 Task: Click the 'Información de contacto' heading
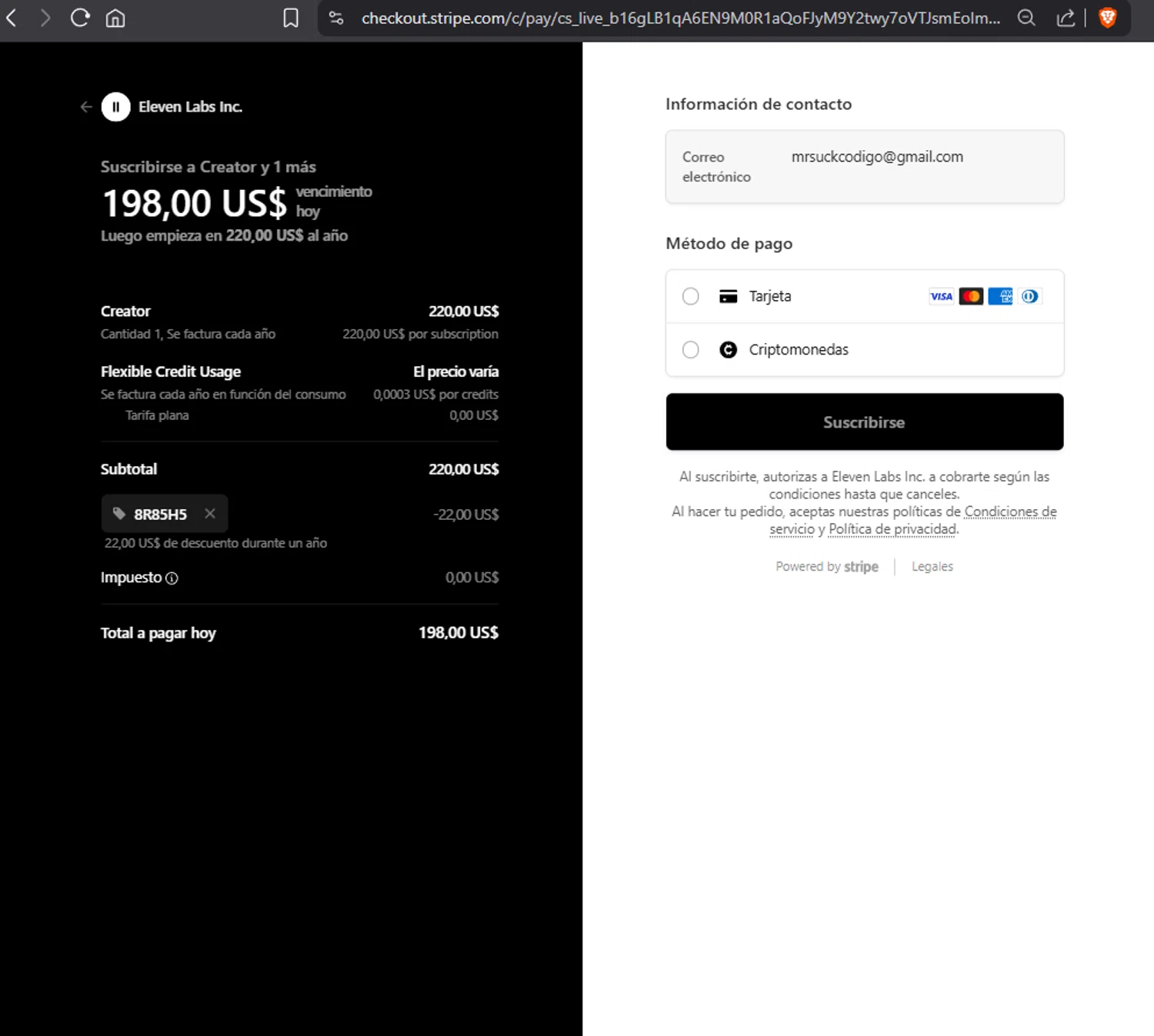click(759, 104)
